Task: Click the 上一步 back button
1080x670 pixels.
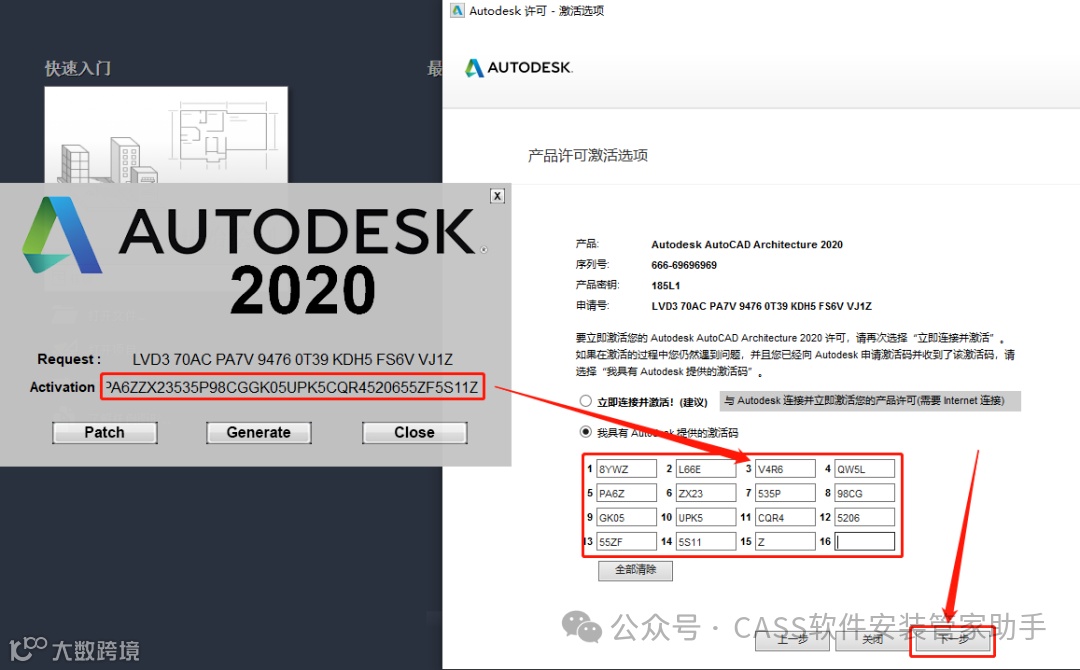Action: coord(793,640)
